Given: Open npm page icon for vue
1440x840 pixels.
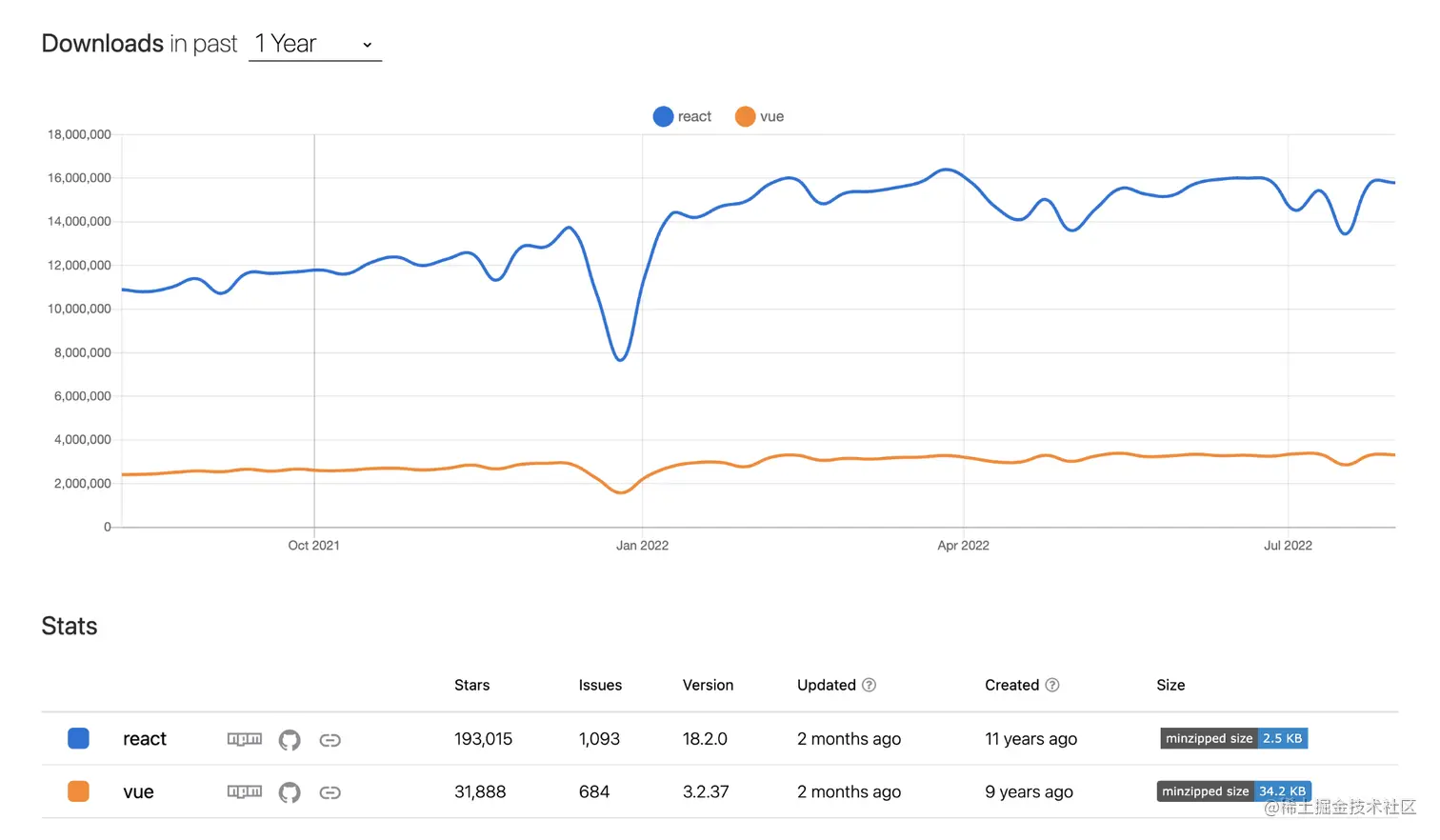Looking at the screenshot, I should 245,791.
